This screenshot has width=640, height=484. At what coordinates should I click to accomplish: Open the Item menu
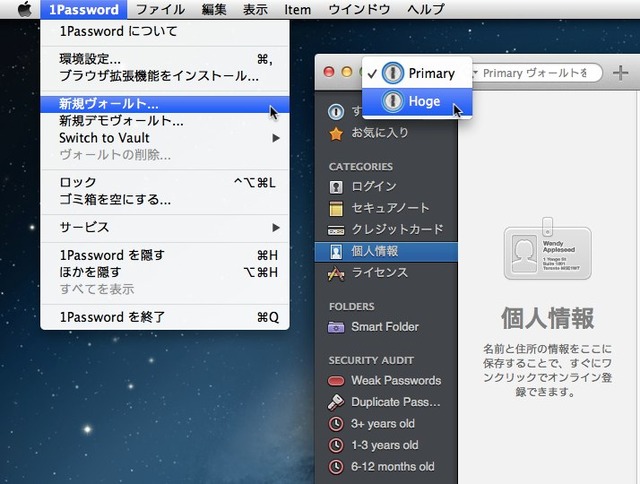tap(298, 9)
